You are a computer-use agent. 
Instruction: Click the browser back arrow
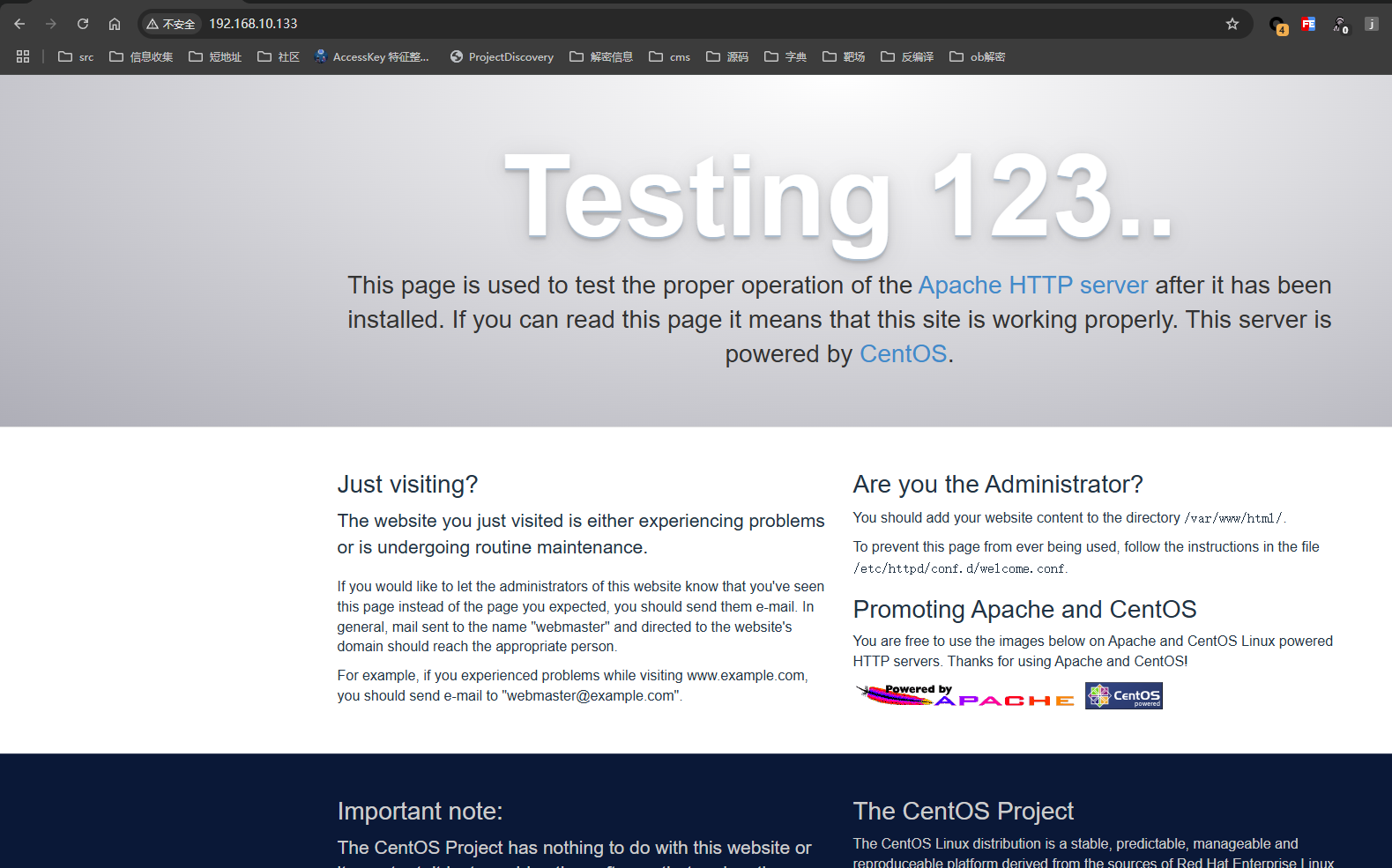pyautogui.click(x=19, y=24)
